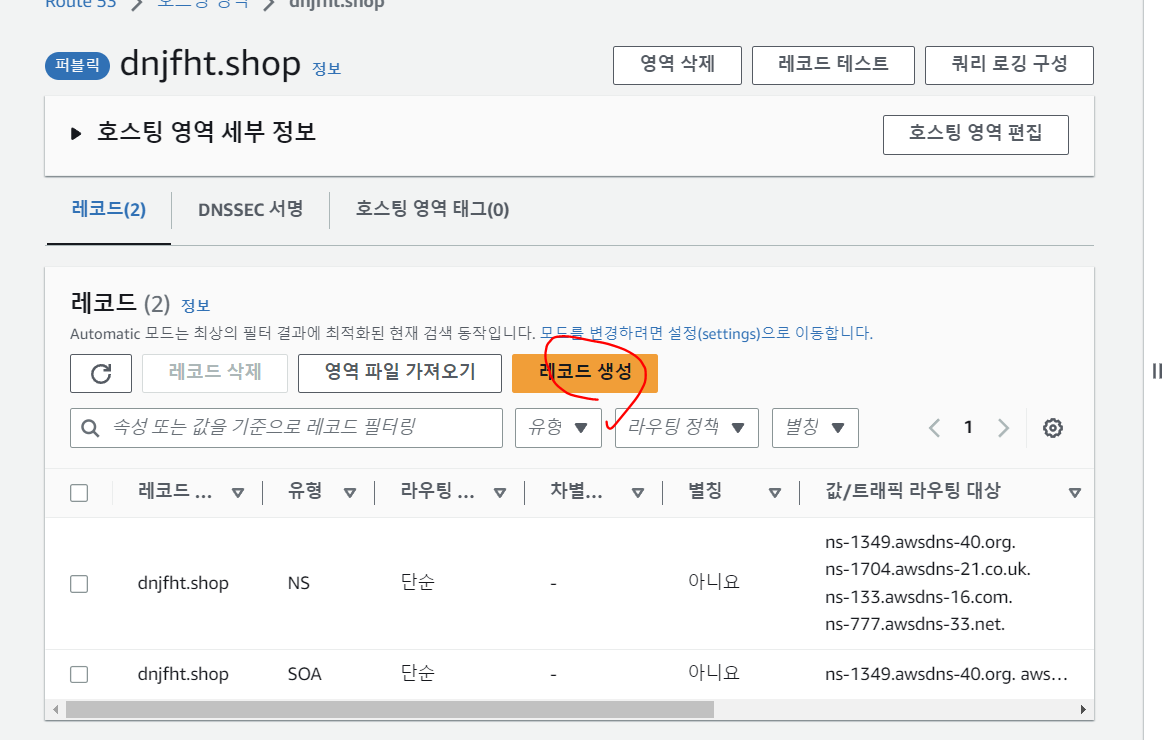Click 아니요 alias cell in NS row
The image size is (1169, 740).
tap(713, 582)
